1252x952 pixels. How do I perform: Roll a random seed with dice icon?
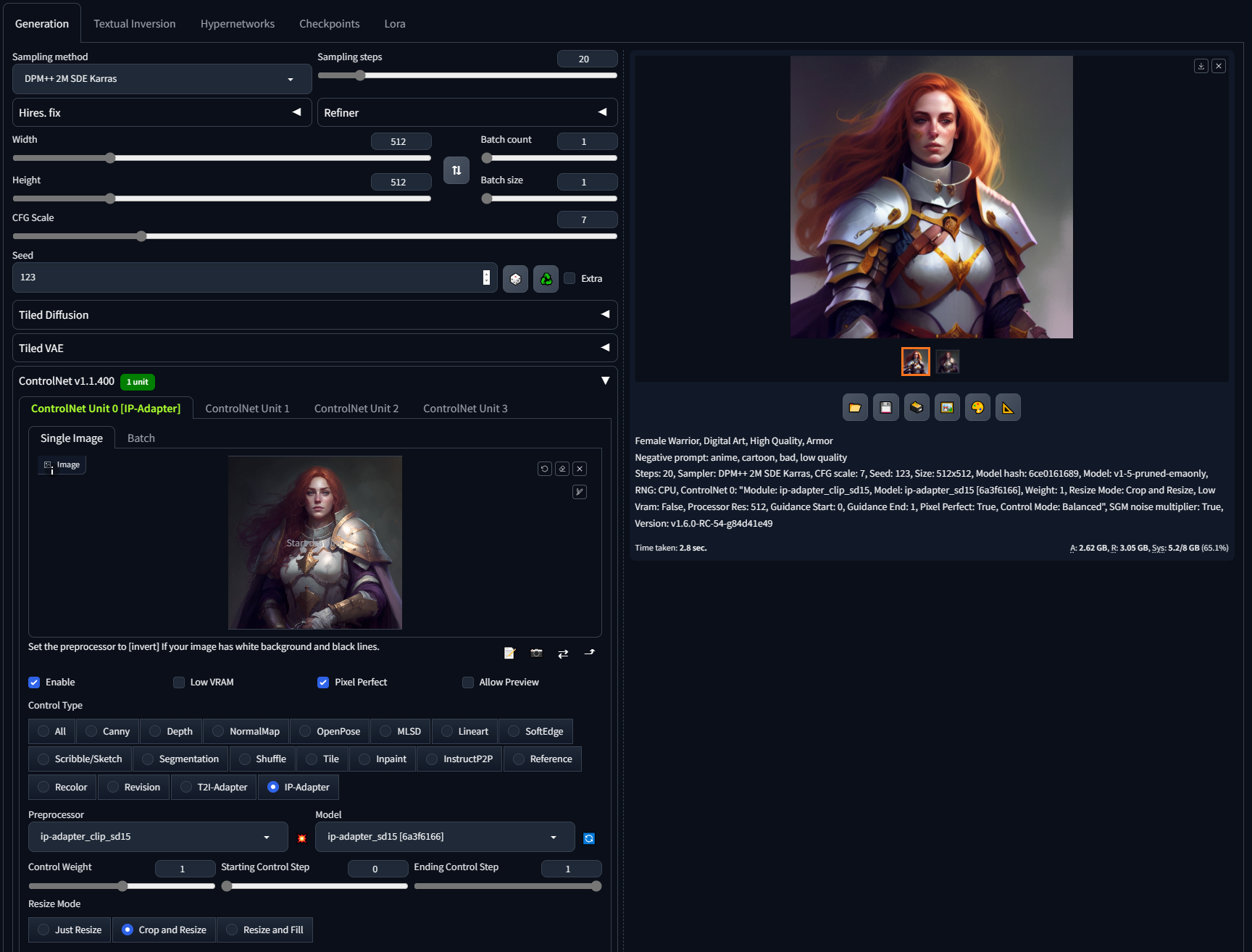click(515, 278)
